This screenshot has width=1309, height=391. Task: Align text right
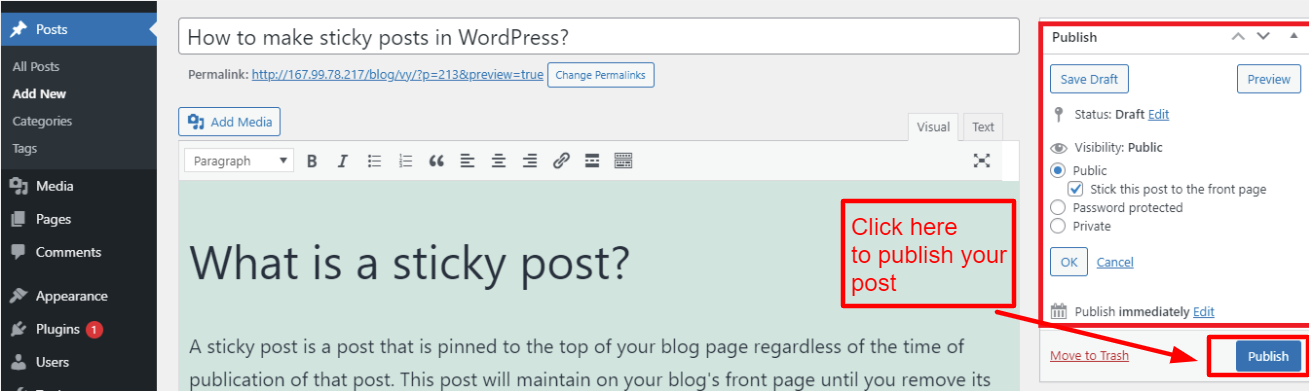click(x=529, y=161)
